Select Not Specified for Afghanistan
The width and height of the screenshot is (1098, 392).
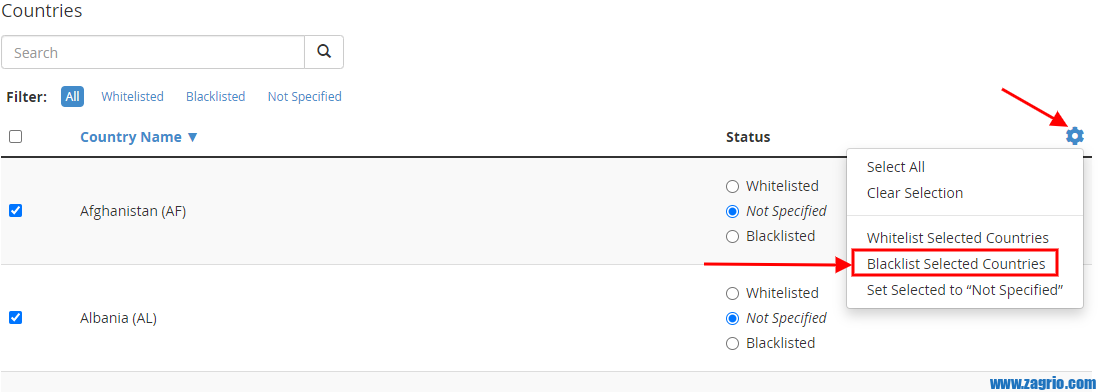(732, 211)
